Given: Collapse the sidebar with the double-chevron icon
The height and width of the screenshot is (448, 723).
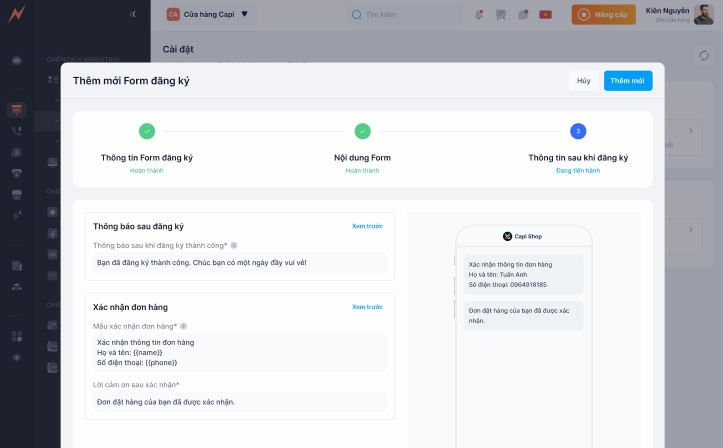Looking at the screenshot, I should [133, 15].
